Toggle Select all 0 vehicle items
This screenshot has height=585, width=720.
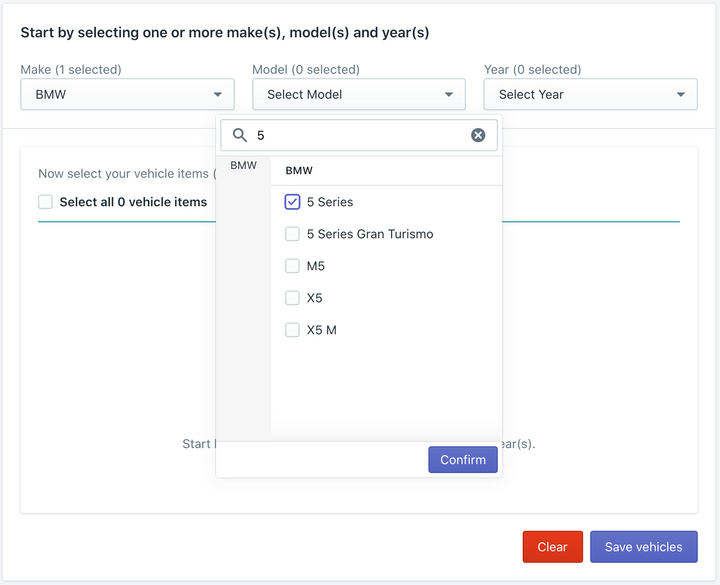tap(45, 202)
